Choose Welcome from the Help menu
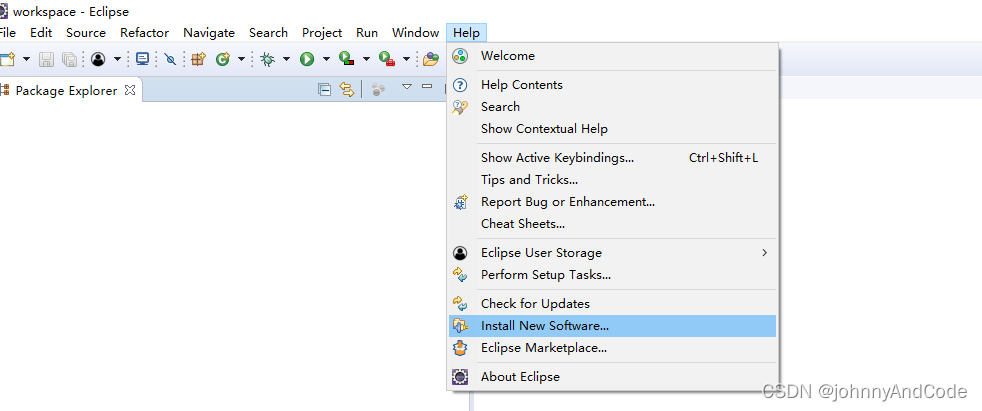The width and height of the screenshot is (982, 411). tap(612, 56)
